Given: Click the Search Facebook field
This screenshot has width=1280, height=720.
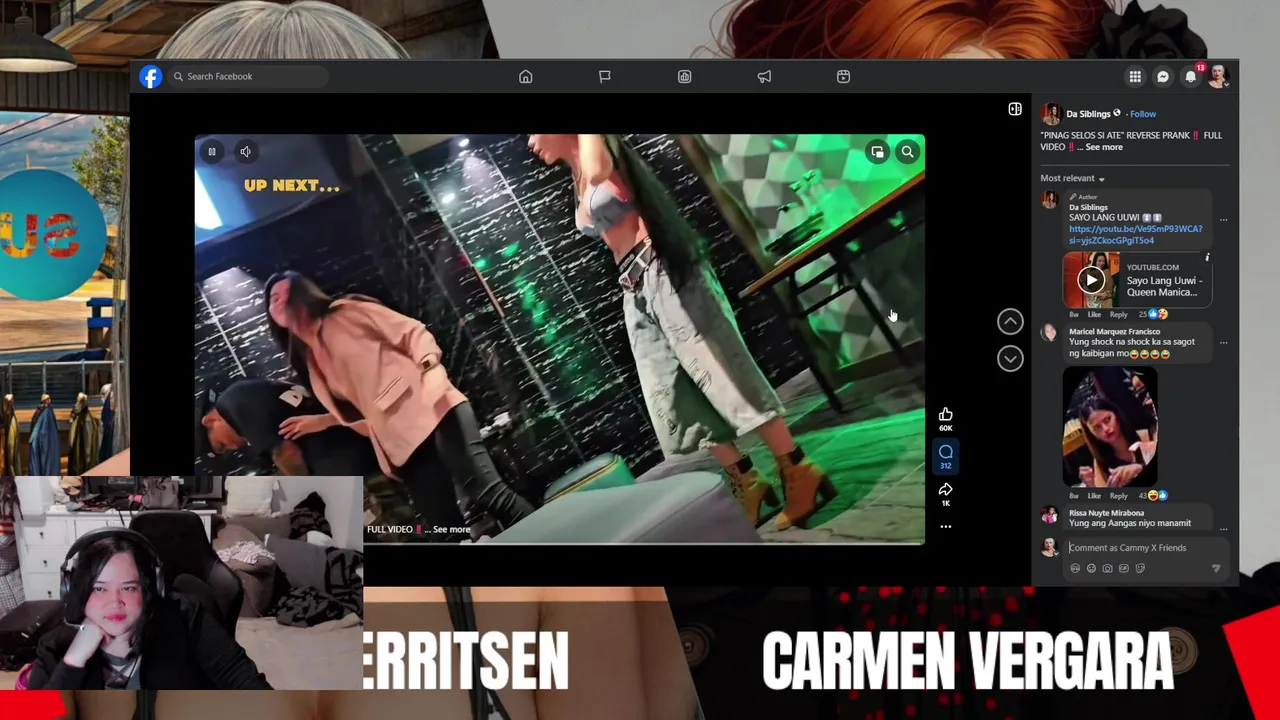Looking at the screenshot, I should (x=248, y=76).
